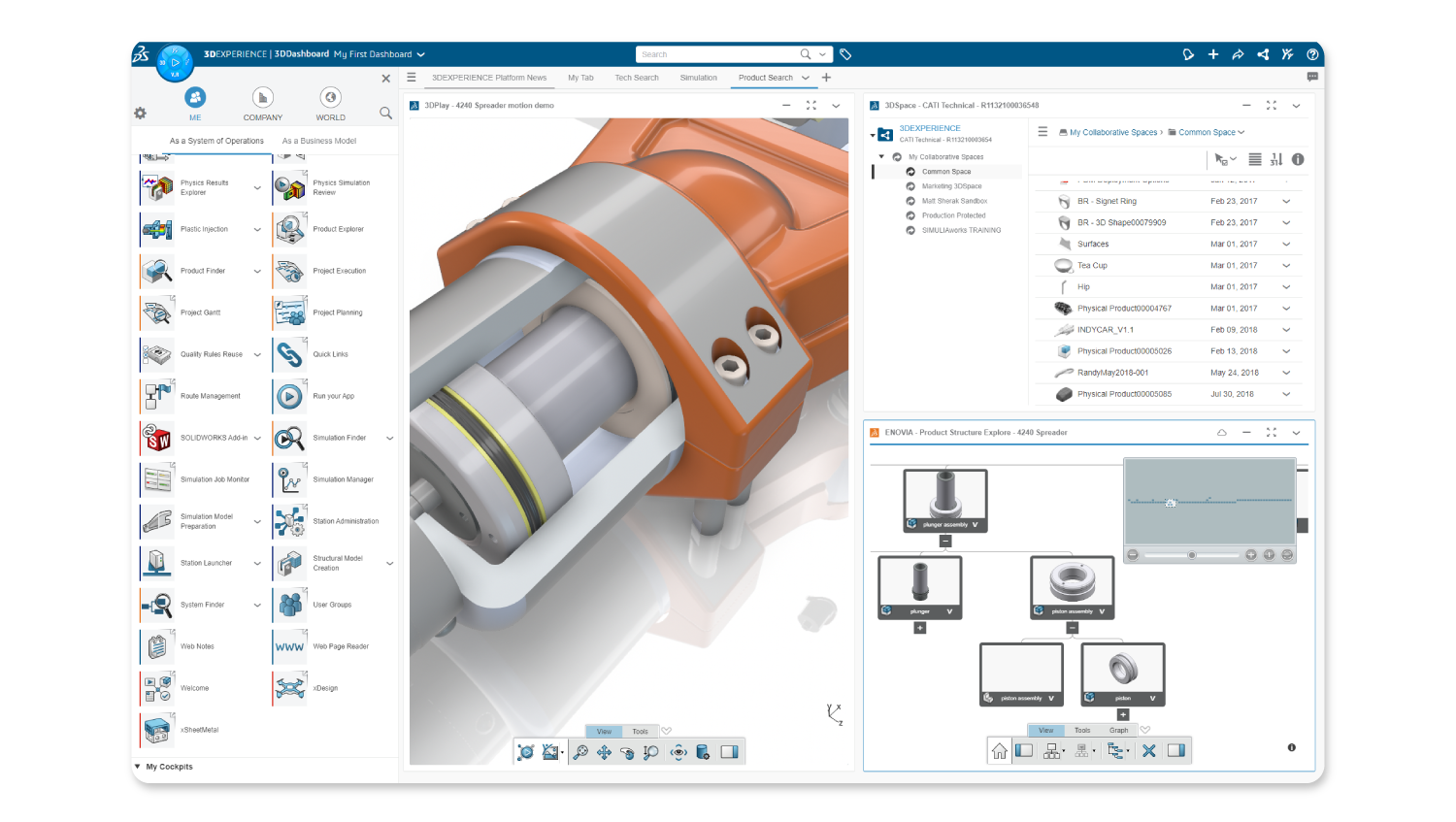Open the information icon in 3DSpace toolbar
This screenshot has height=822, width=1456.
point(1298,159)
